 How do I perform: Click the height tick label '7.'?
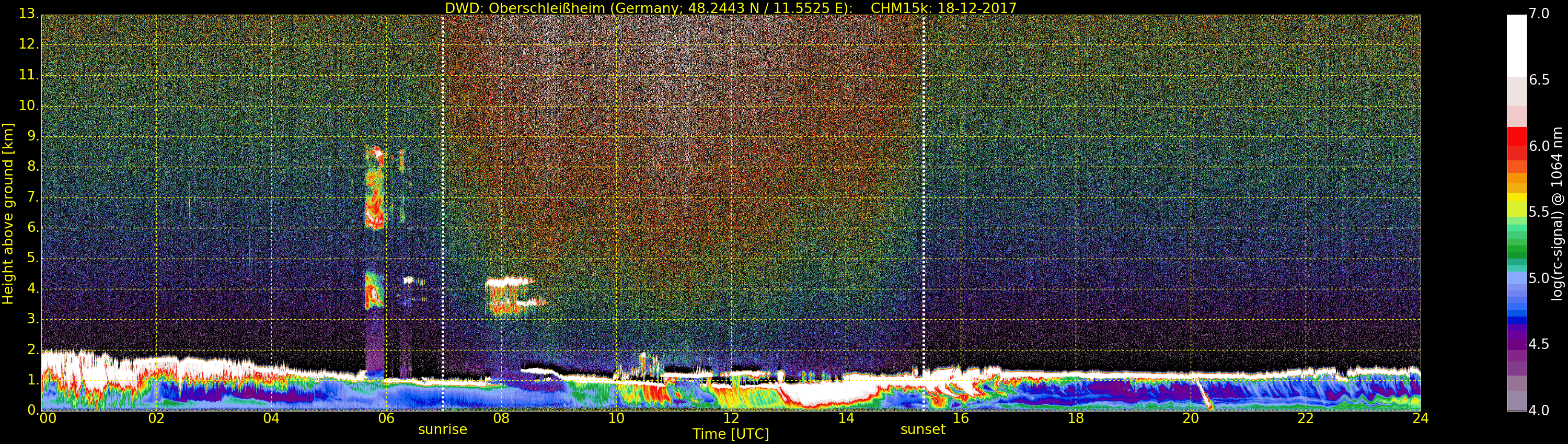(33, 197)
